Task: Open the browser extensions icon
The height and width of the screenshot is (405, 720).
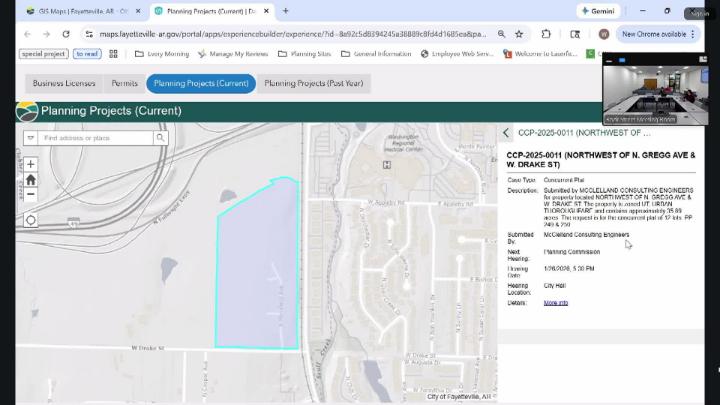Action: [x=546, y=34]
